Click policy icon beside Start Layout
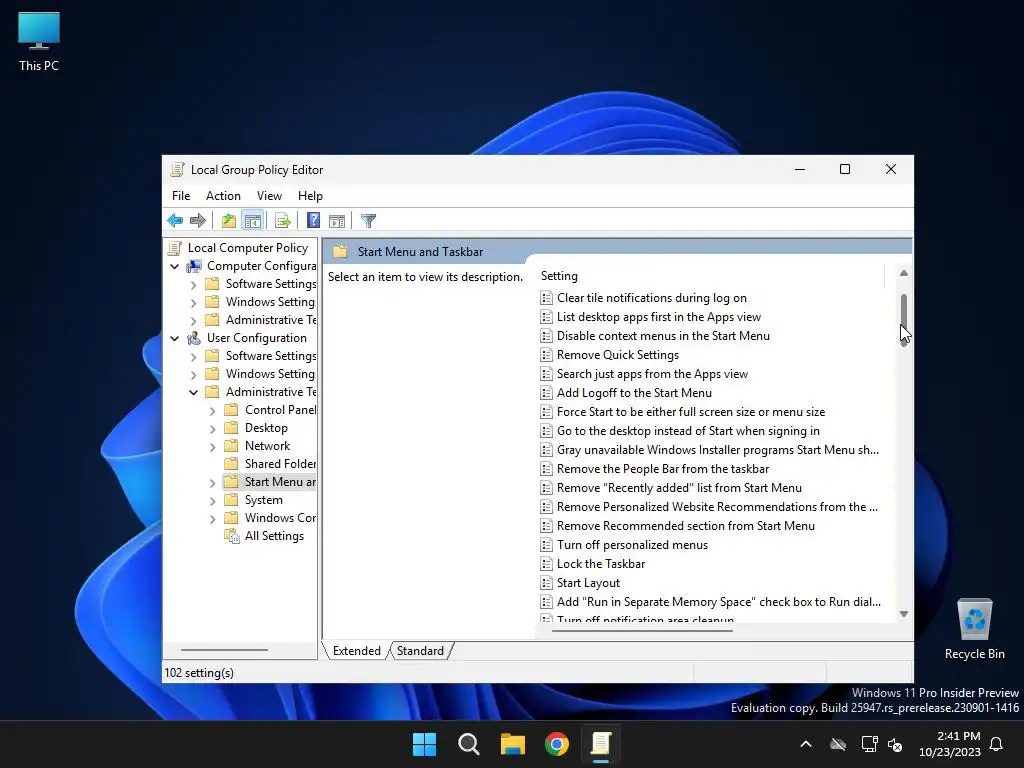 point(547,583)
